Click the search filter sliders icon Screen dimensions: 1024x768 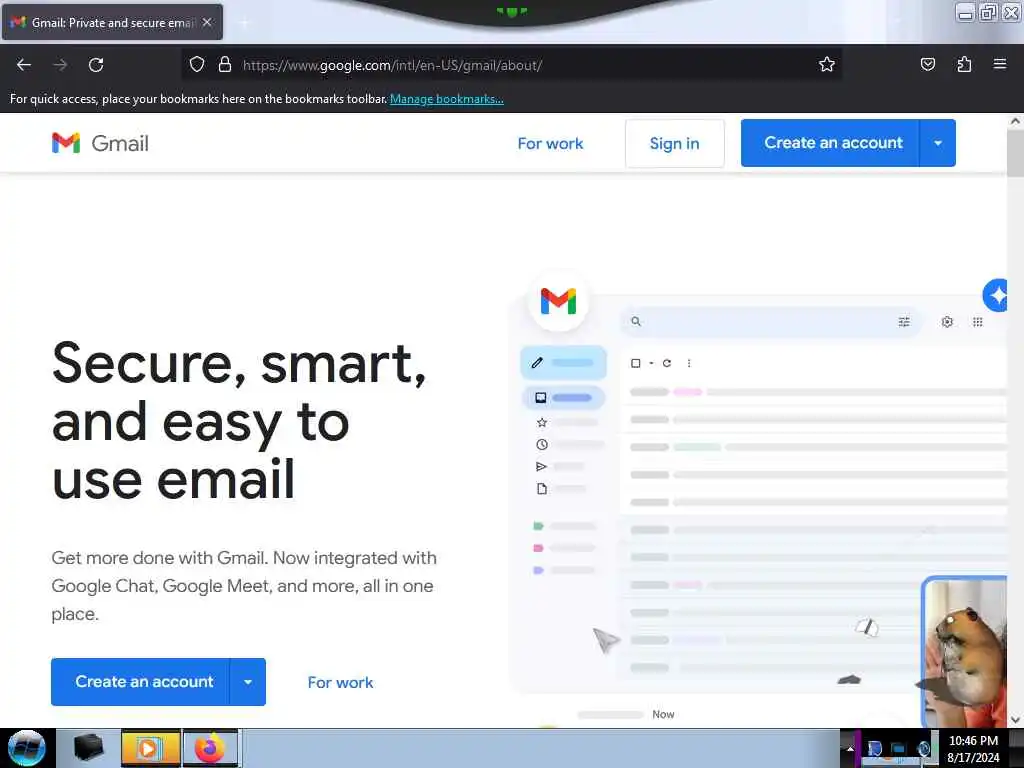[904, 322]
